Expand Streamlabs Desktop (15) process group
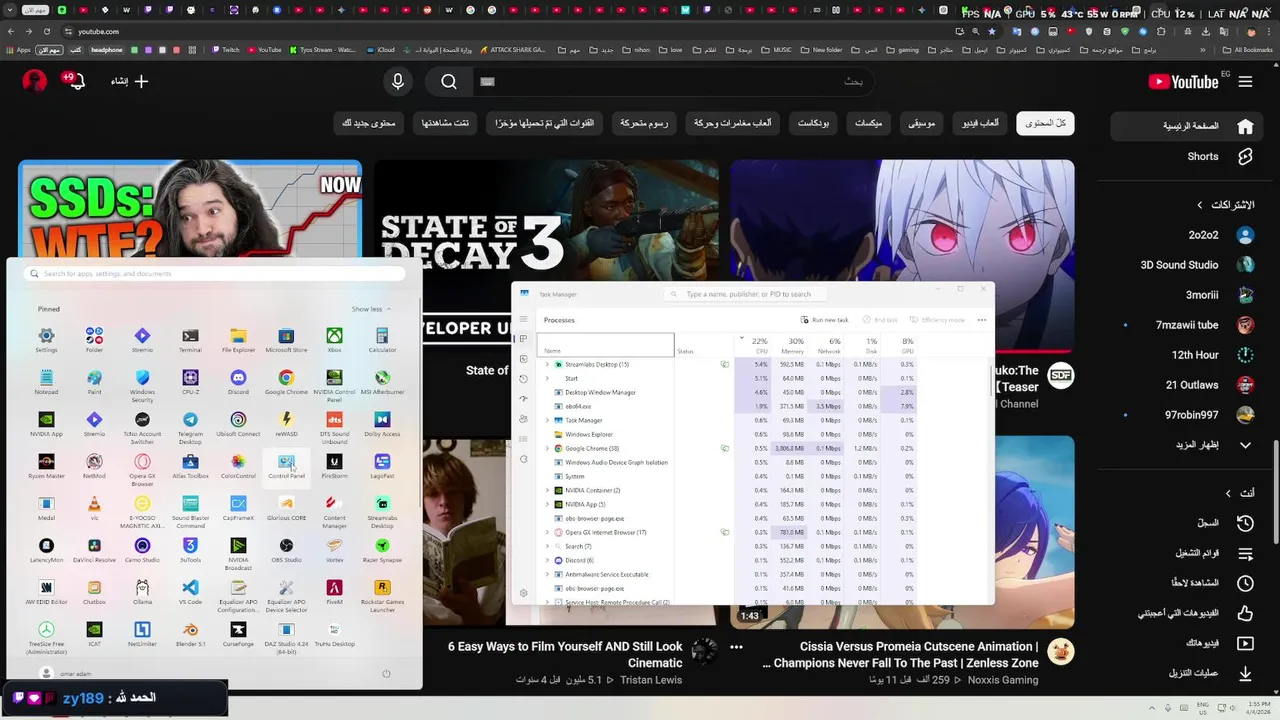1280x720 pixels. pos(547,364)
